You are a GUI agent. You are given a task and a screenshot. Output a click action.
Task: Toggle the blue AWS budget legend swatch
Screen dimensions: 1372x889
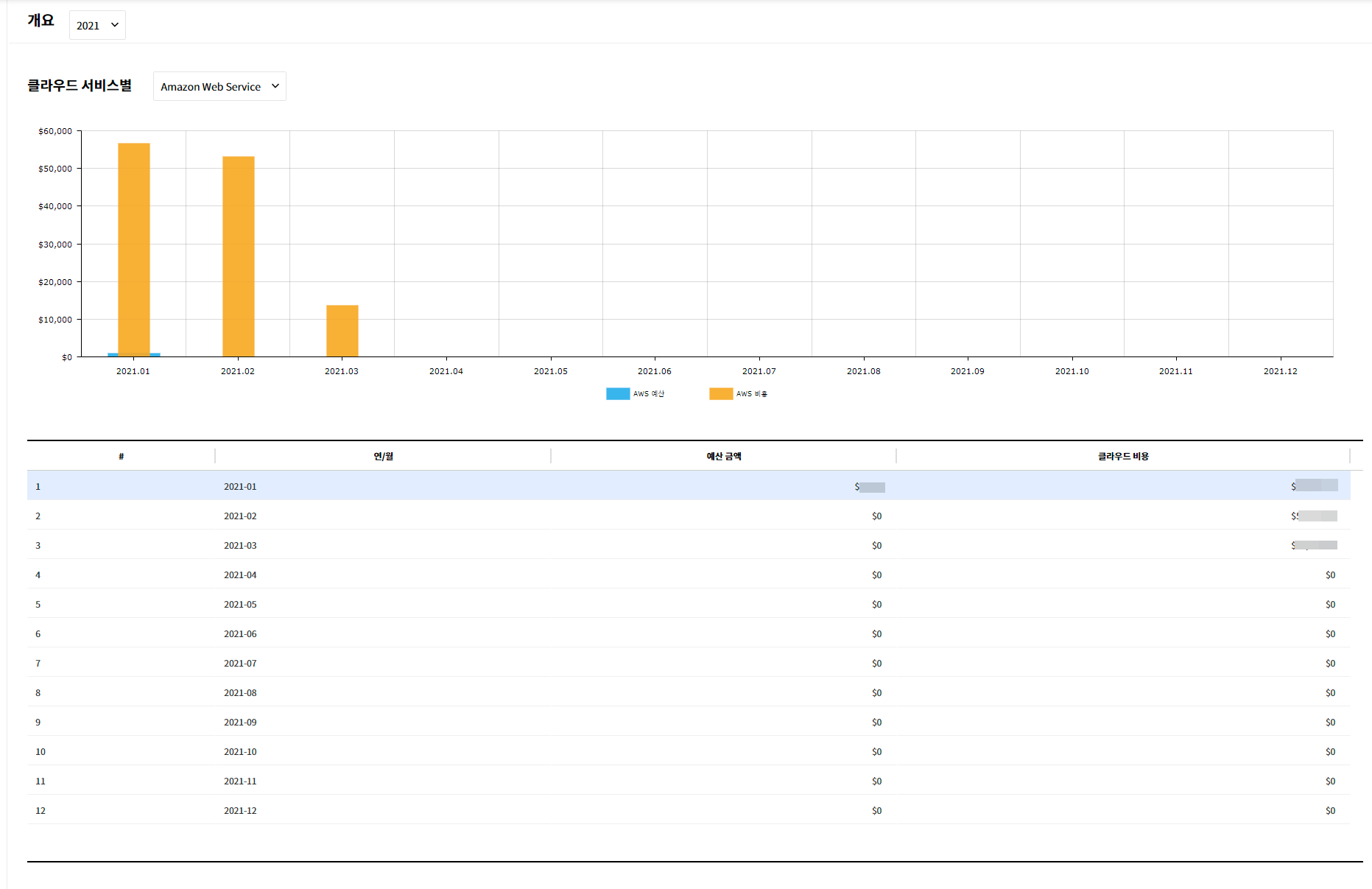(617, 394)
